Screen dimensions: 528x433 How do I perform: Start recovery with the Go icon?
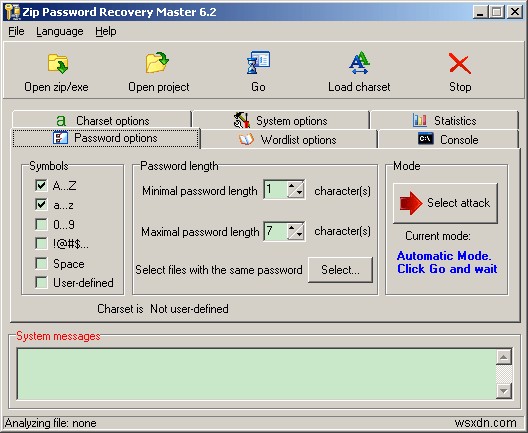coord(258,62)
